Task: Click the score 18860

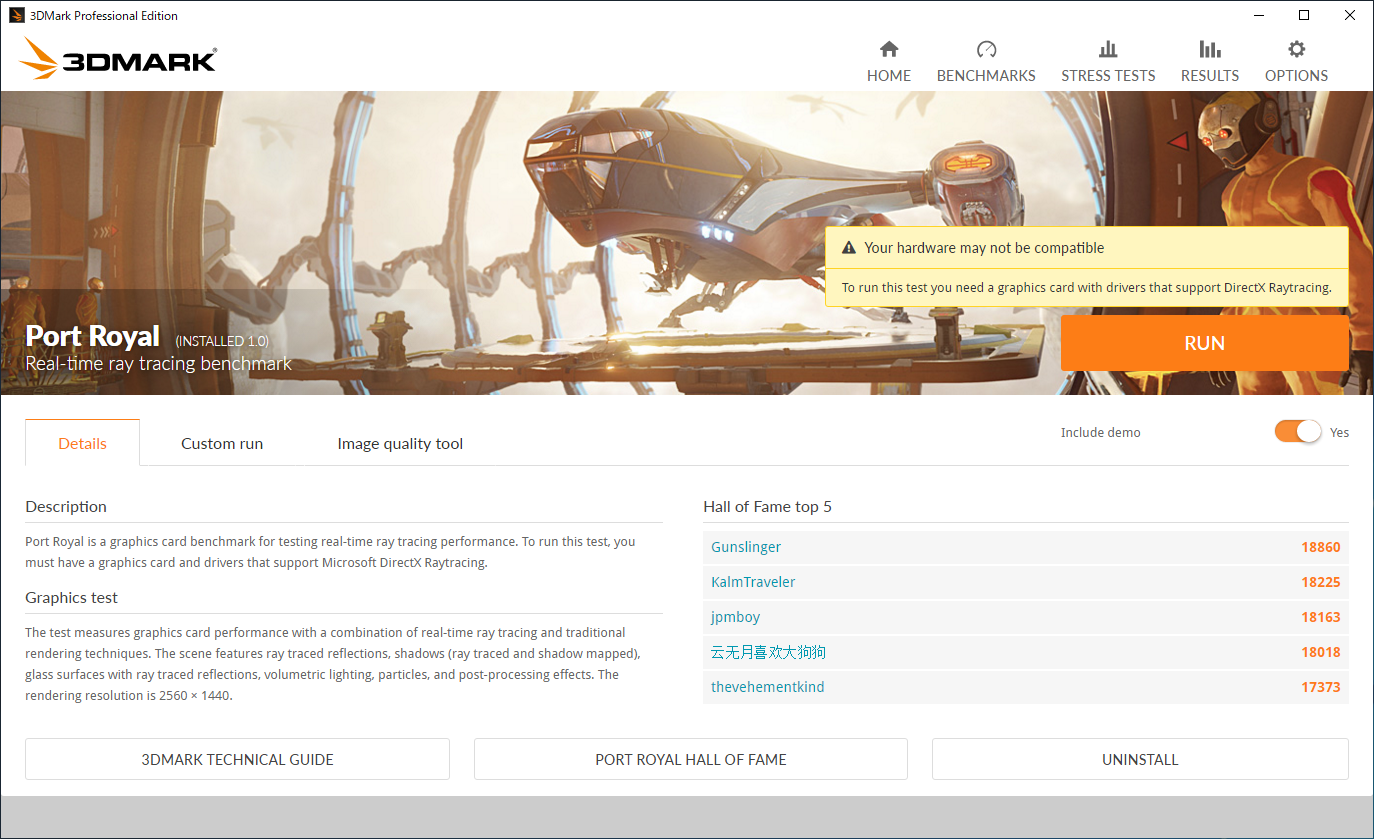Action: pos(1320,547)
